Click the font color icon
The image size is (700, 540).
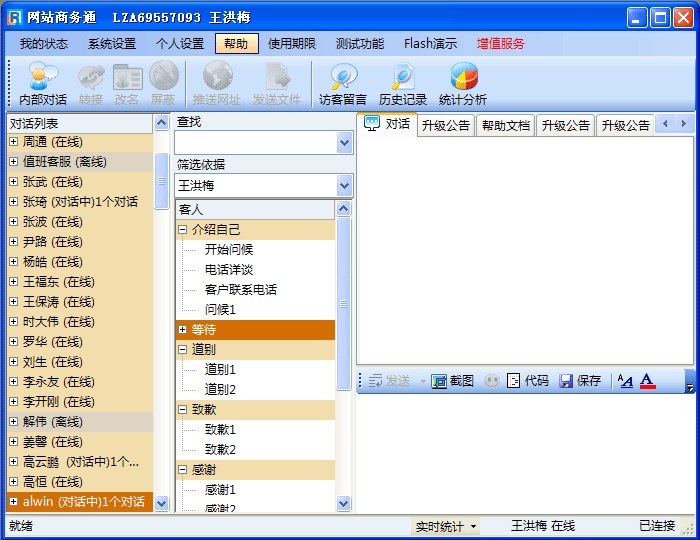pos(647,381)
